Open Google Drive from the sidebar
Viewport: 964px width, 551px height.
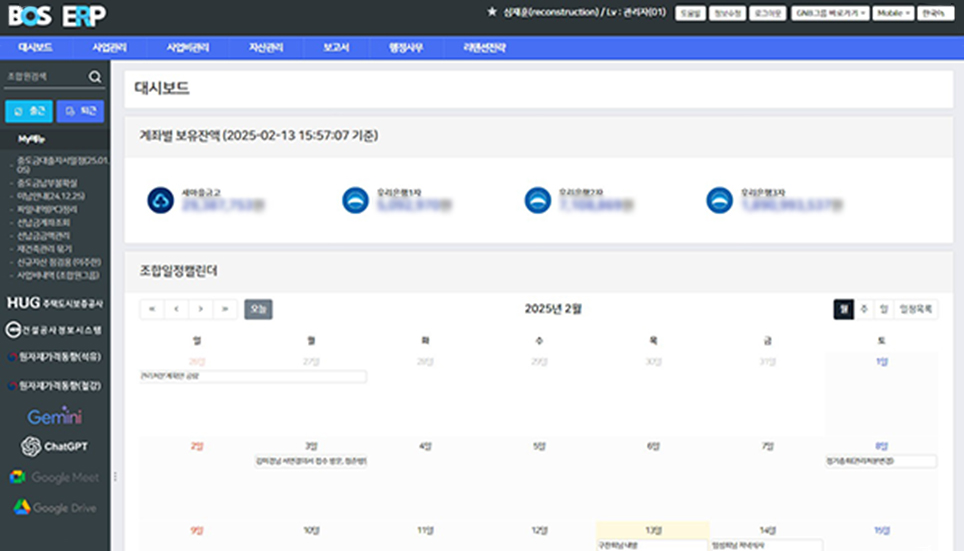pos(55,508)
